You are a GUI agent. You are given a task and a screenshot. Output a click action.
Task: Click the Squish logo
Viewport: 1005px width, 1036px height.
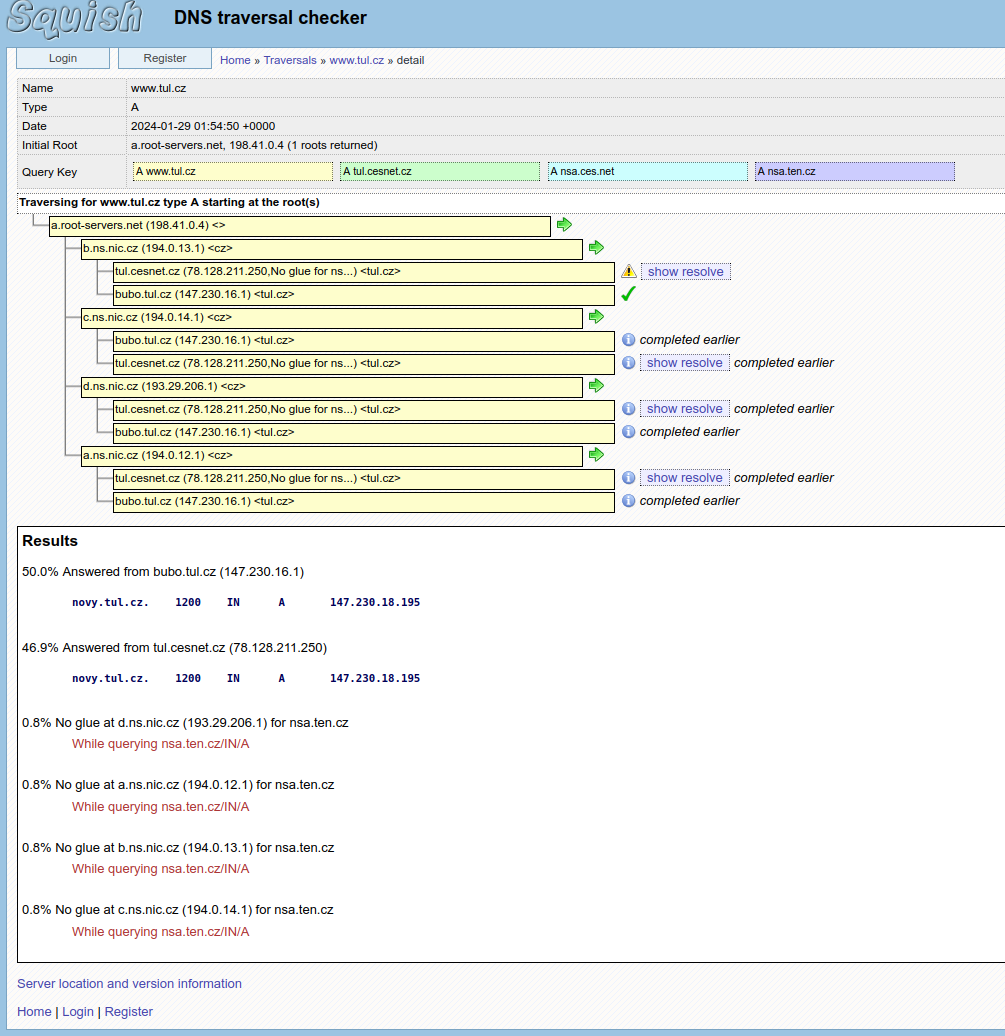click(73, 18)
